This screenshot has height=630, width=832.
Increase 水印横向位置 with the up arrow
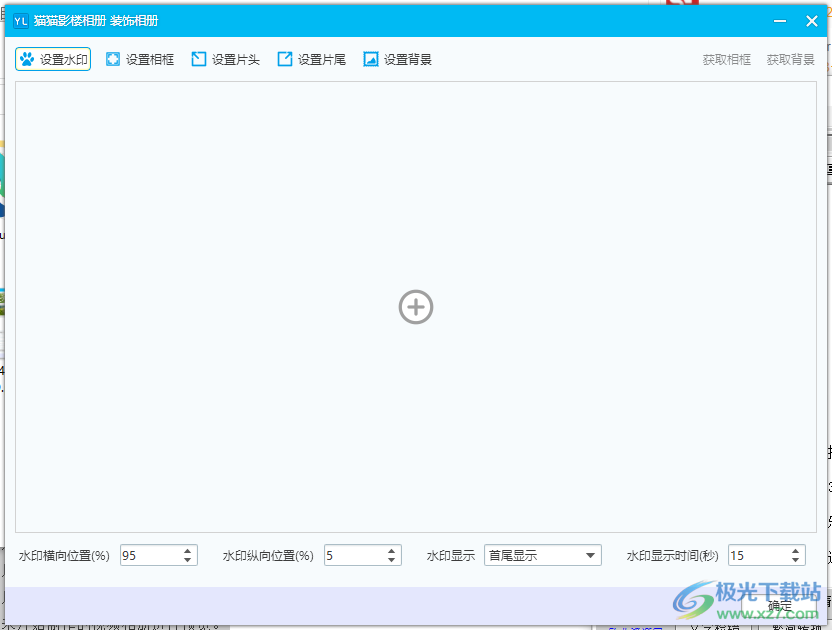(x=187, y=551)
